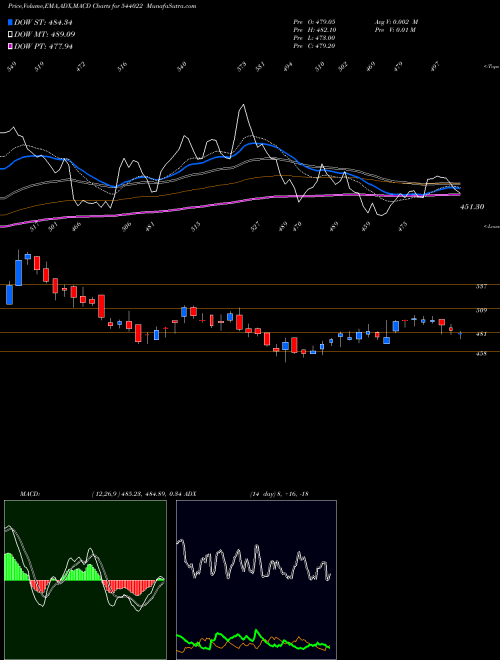Click the 'Pre V: 0.01 M' value
Image resolution: width=500 pixels, height=660 pixels.
(x=395, y=30)
